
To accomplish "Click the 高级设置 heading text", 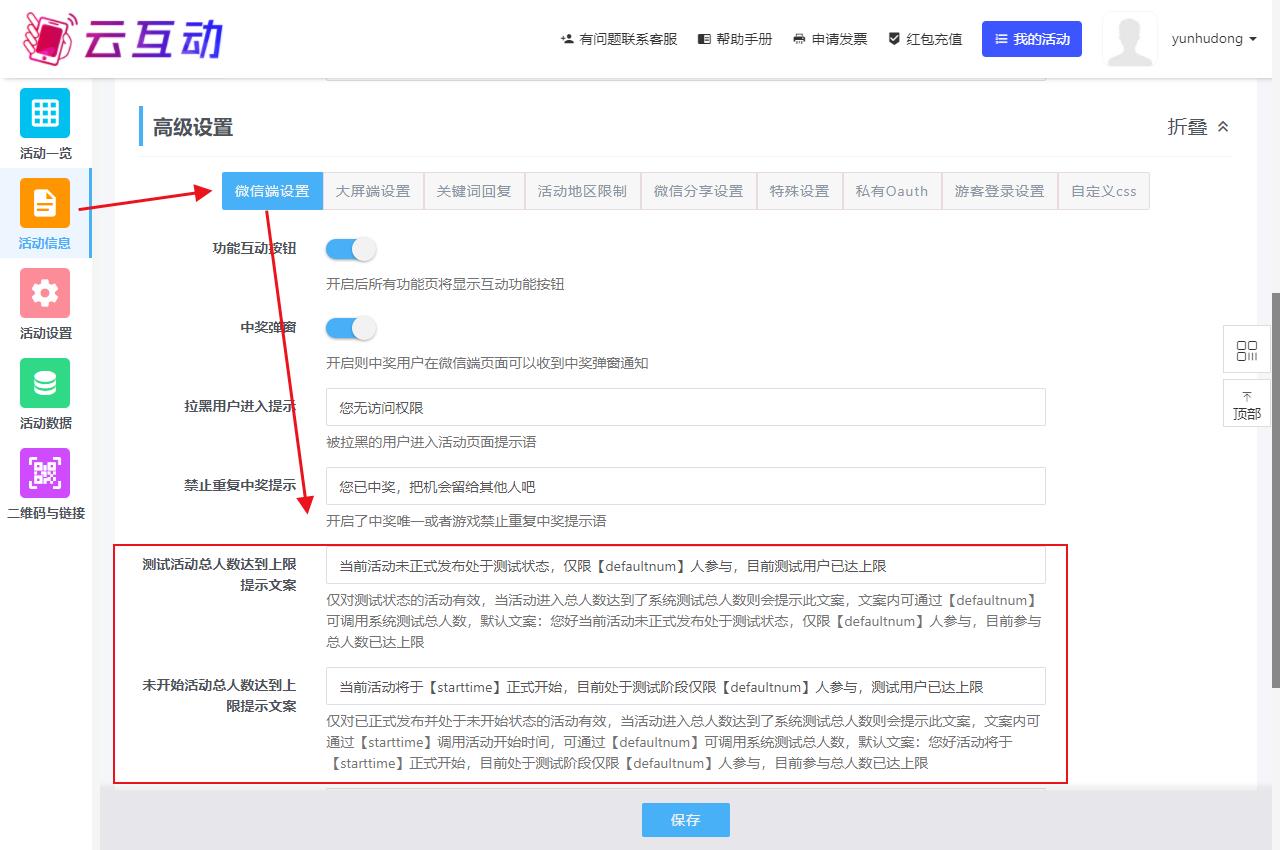I will coord(193,127).
